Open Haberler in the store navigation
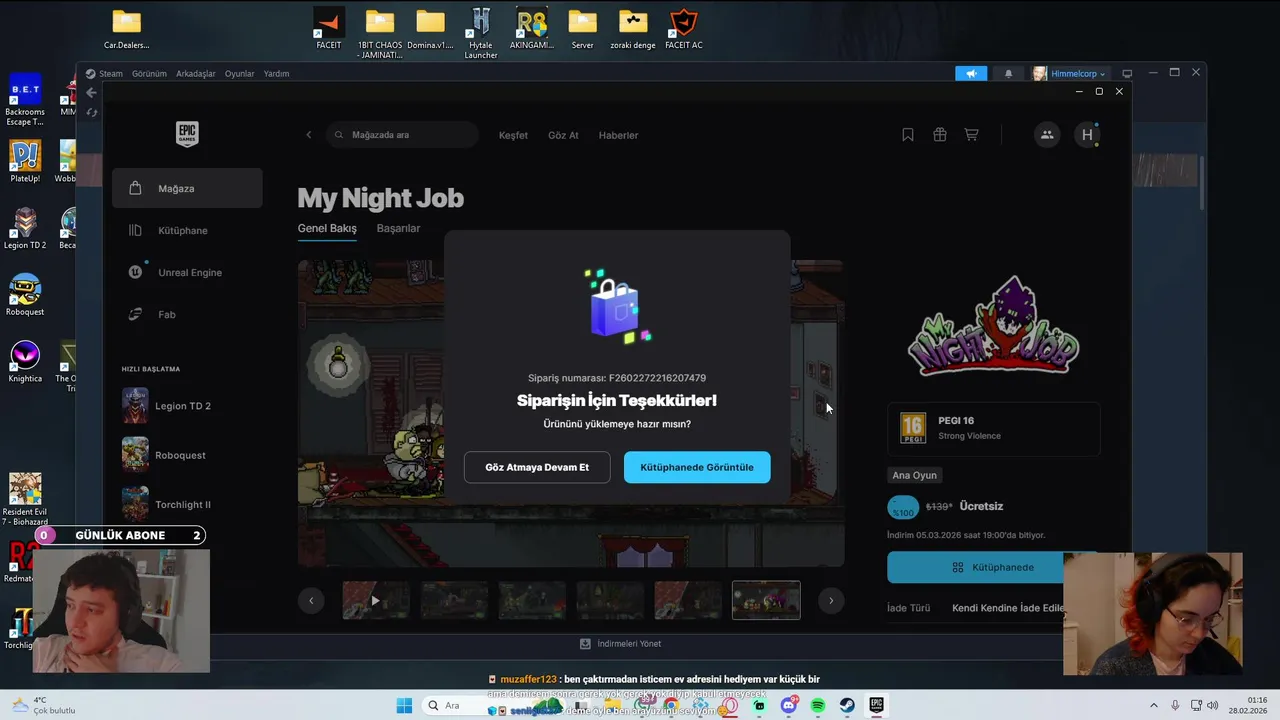The height and width of the screenshot is (720, 1280). 618,135
